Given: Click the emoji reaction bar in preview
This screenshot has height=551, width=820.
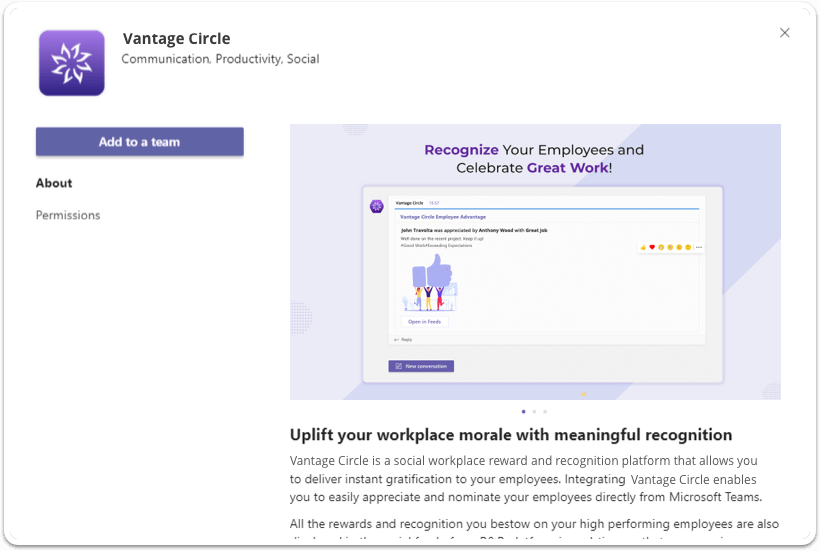Looking at the screenshot, I should 670,247.
